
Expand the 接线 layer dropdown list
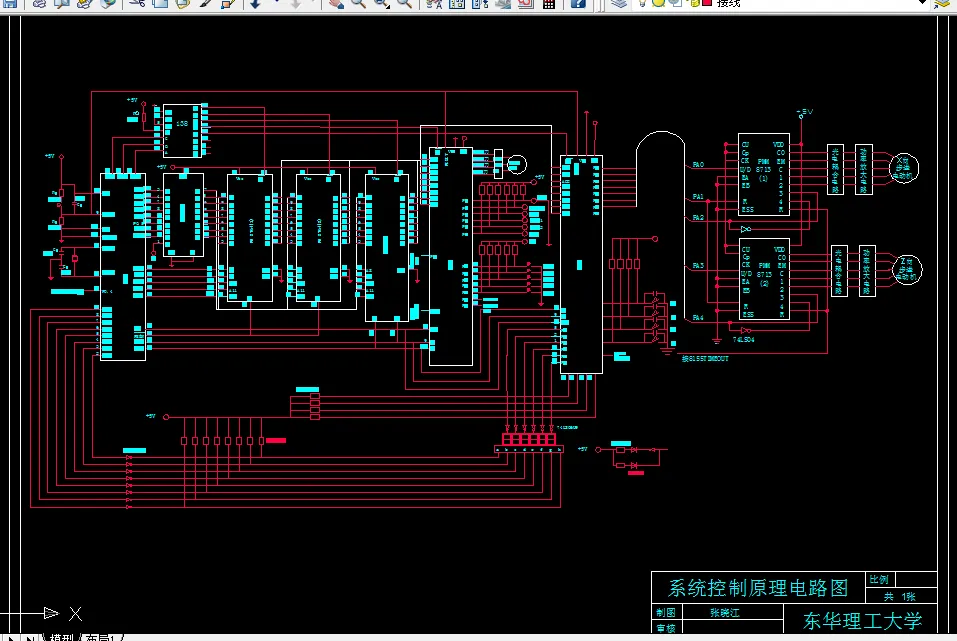point(923,3)
